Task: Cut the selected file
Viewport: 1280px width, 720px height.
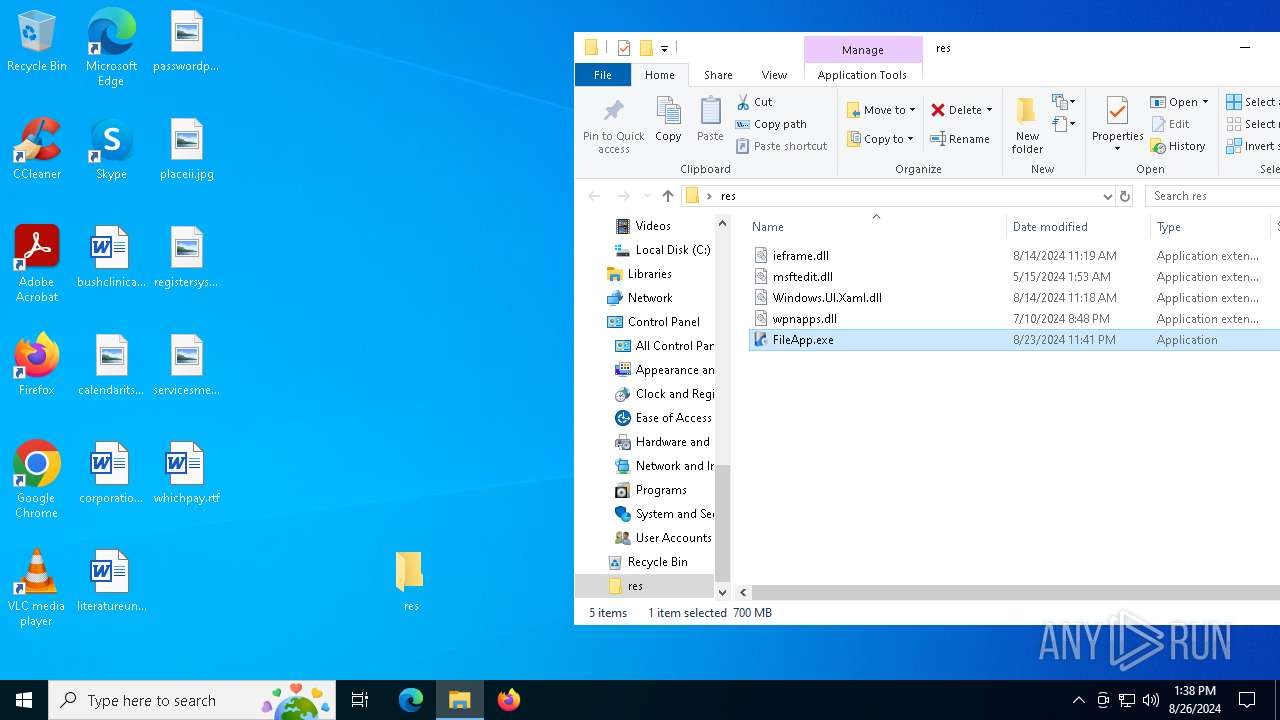Action: coord(755,102)
